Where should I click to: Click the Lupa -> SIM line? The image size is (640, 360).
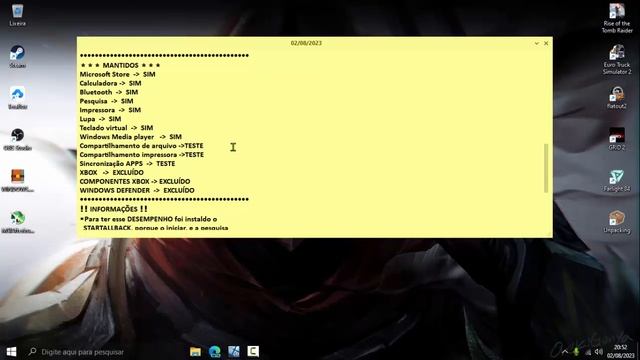tap(100, 119)
